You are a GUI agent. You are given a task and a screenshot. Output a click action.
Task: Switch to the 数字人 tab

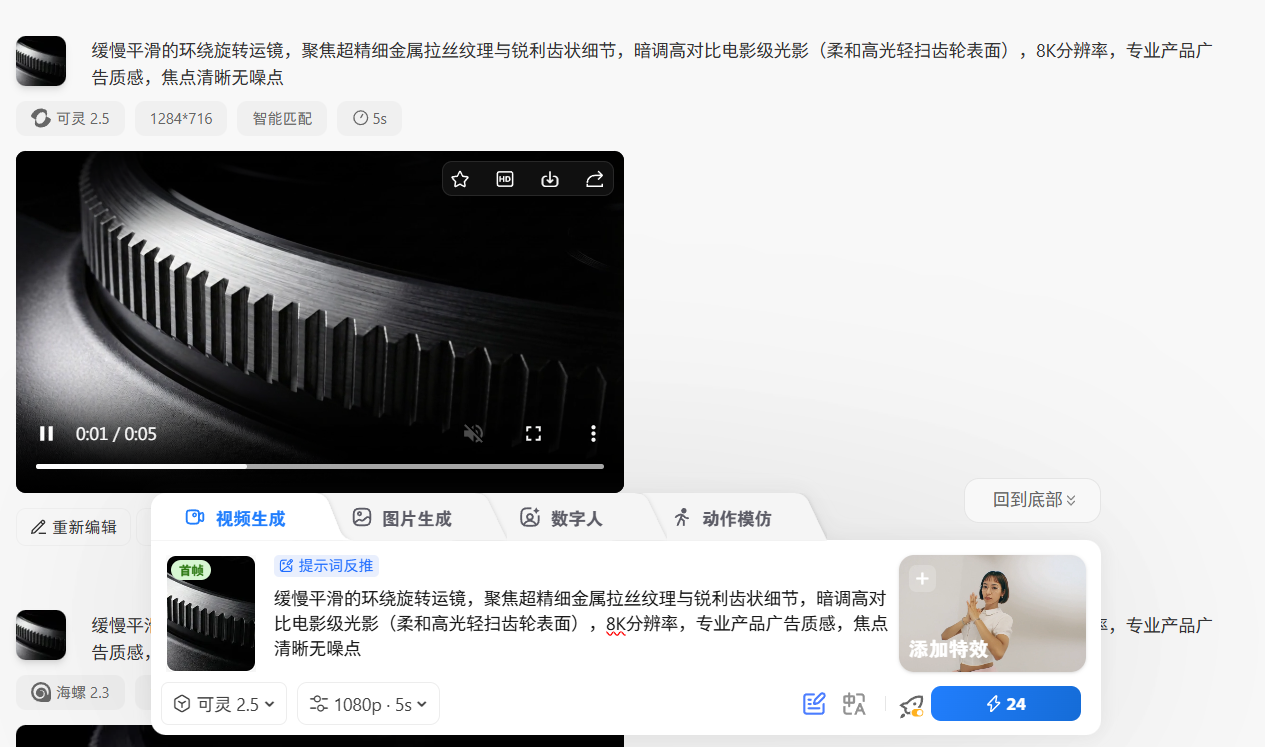[560, 518]
